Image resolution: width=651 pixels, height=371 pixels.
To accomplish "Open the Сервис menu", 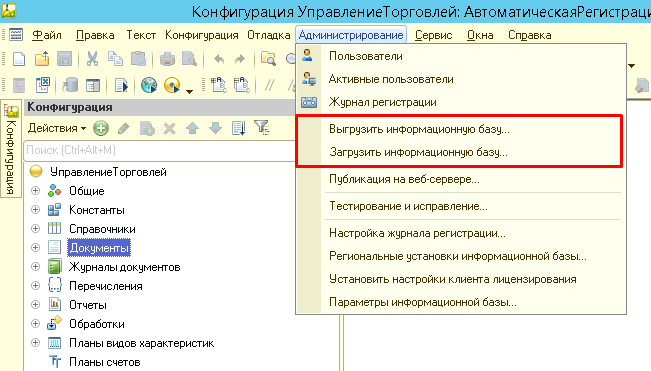I will click(433, 35).
